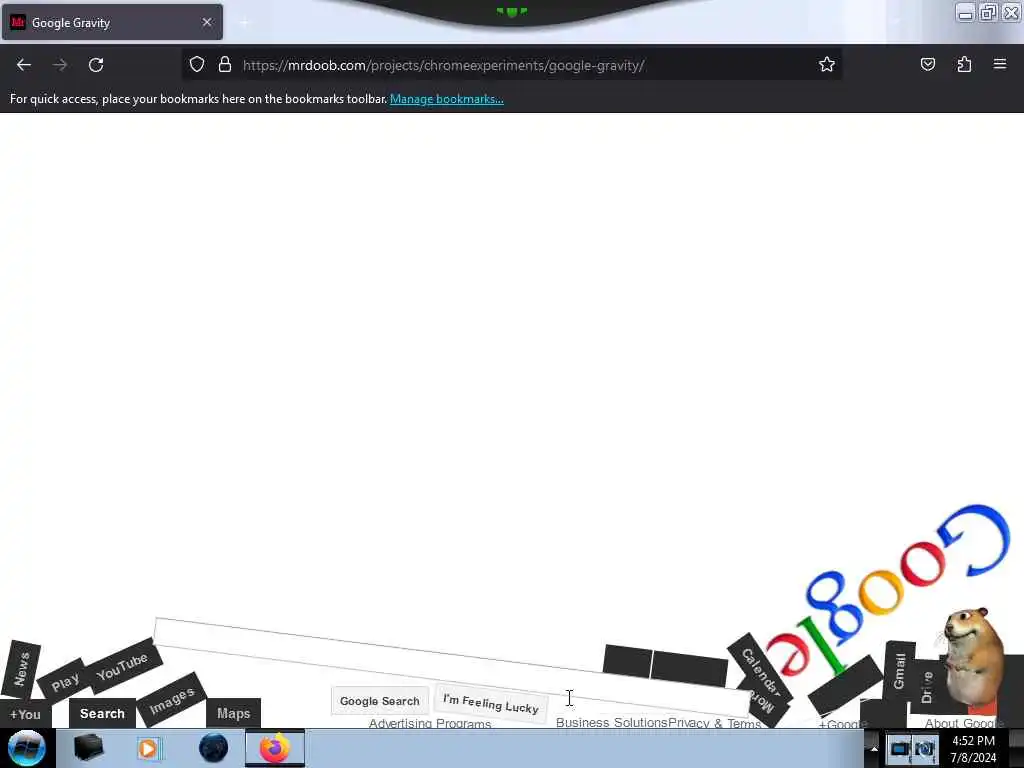Click the tilted News menu item
Image resolution: width=1024 pixels, height=768 pixels.
[x=21, y=669]
